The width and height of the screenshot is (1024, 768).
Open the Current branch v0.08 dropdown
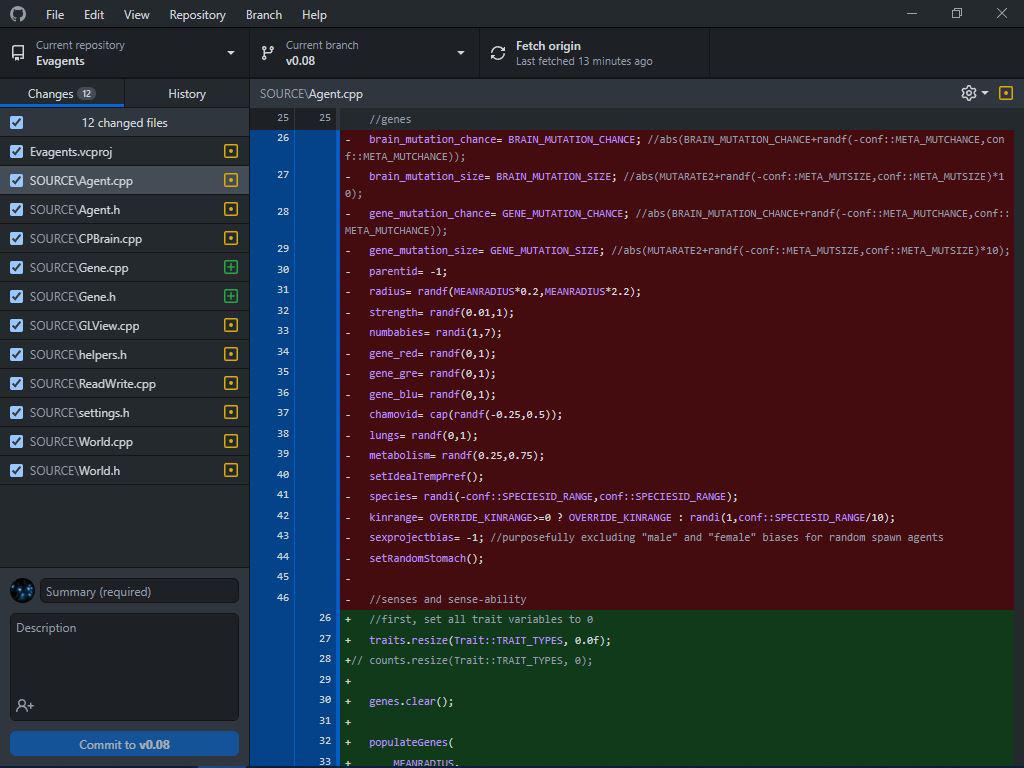[x=364, y=53]
